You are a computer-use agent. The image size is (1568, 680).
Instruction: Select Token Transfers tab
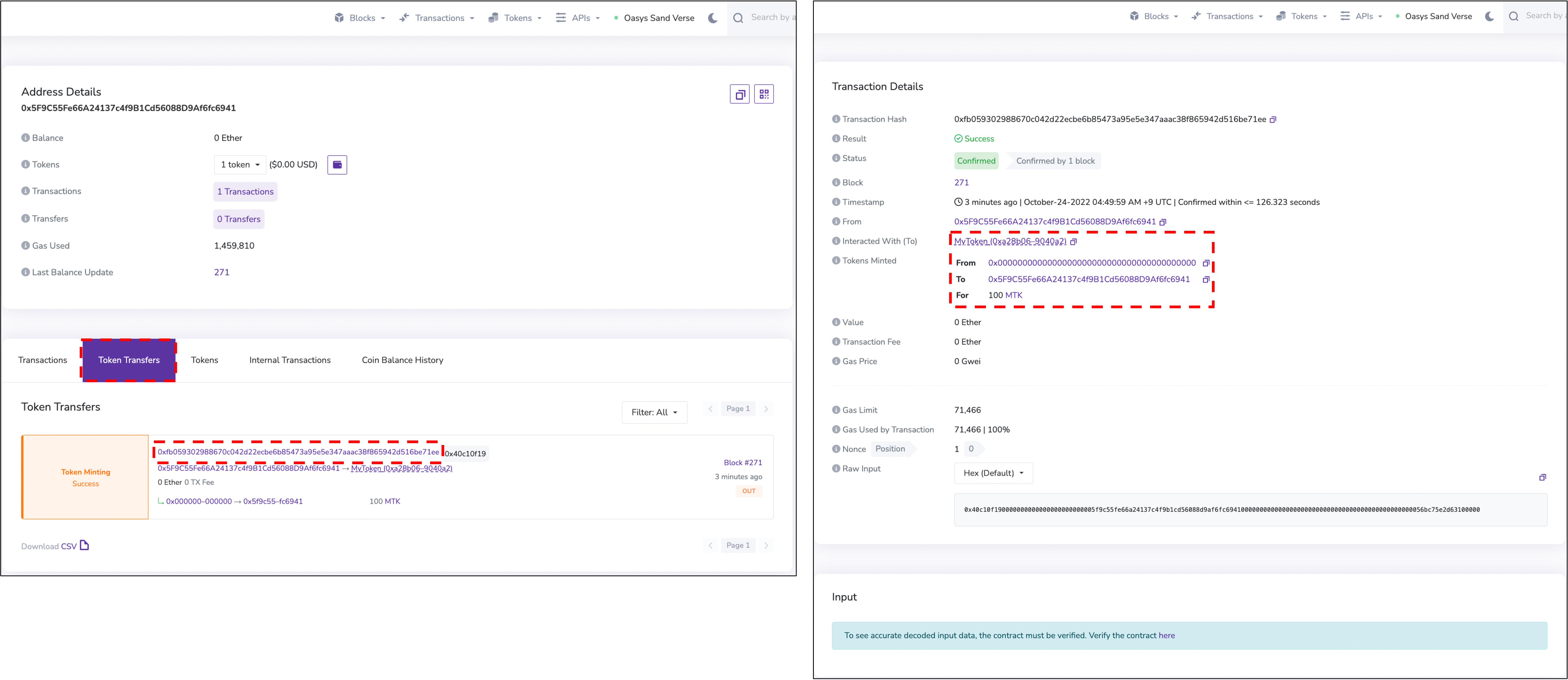point(129,361)
